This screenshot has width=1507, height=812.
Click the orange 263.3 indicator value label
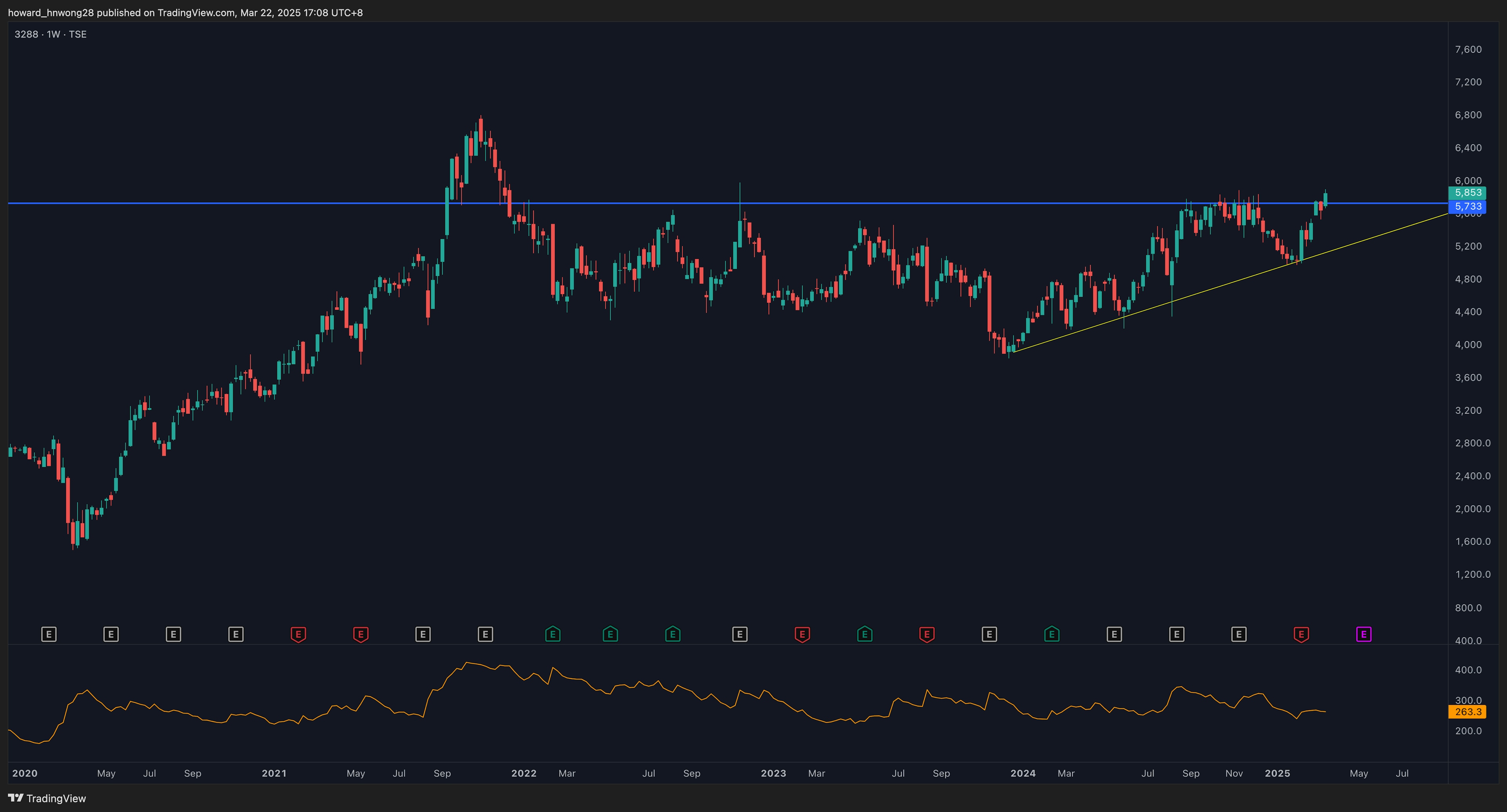[1468, 712]
